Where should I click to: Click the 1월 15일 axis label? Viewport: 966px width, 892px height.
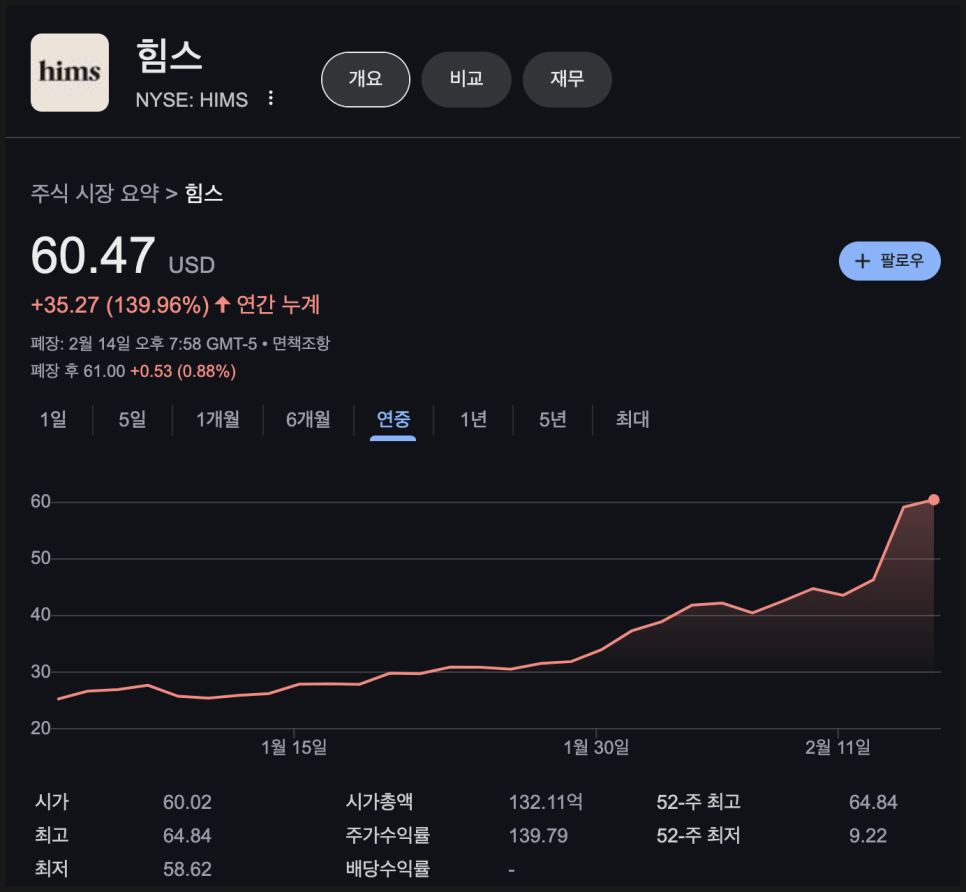click(294, 747)
